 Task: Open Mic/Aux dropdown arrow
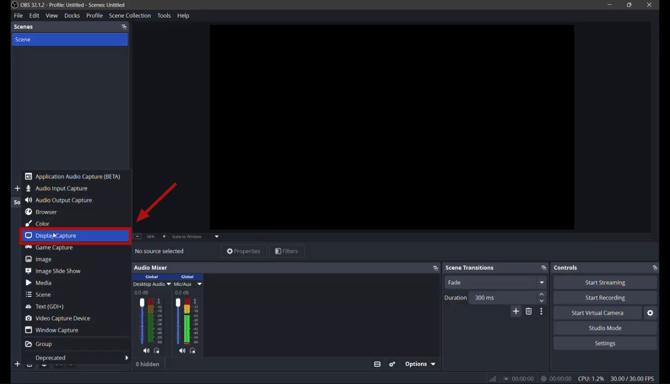[199, 284]
